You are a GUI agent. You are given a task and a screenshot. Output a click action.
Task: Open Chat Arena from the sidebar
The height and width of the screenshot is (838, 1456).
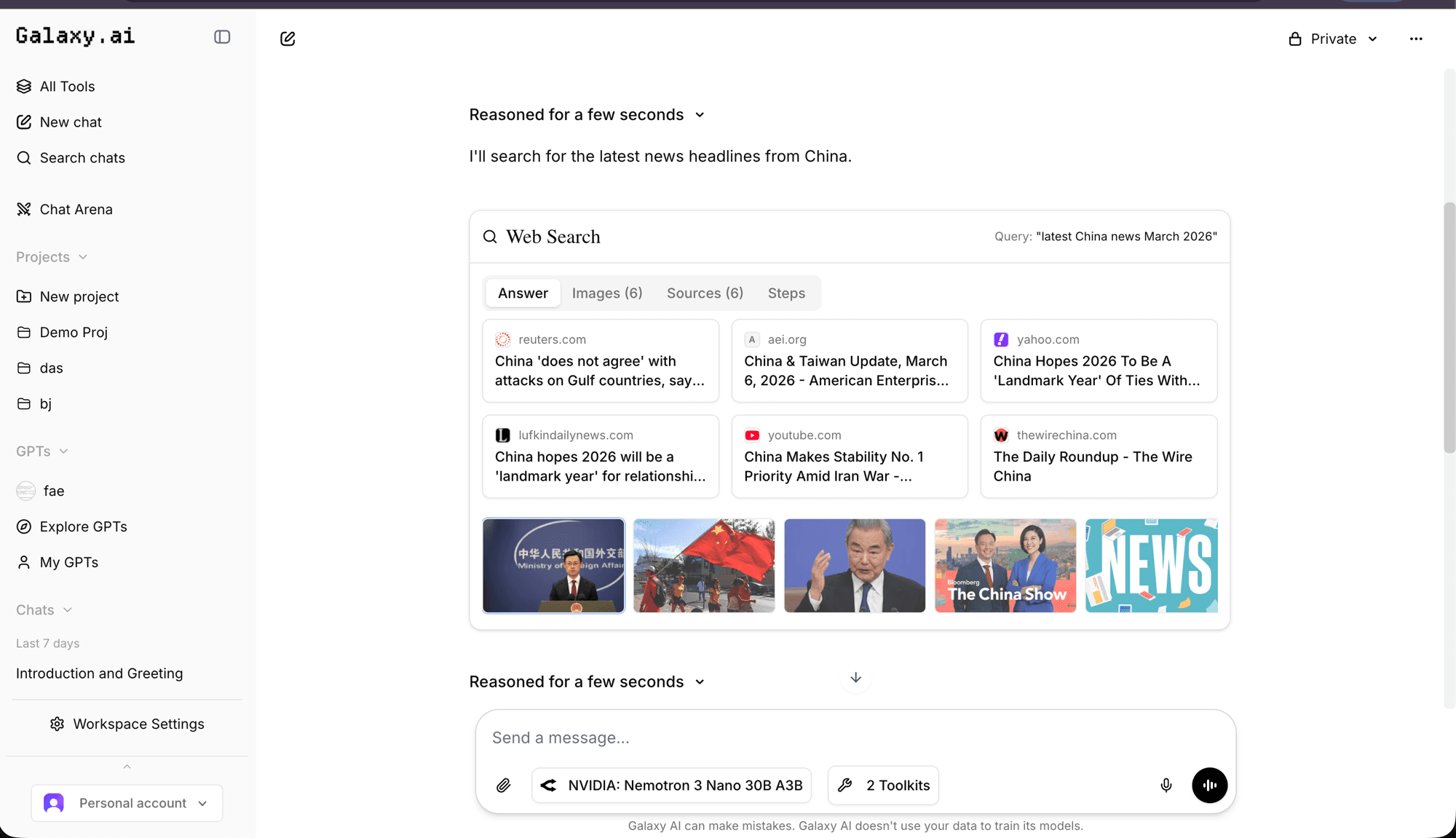point(76,209)
